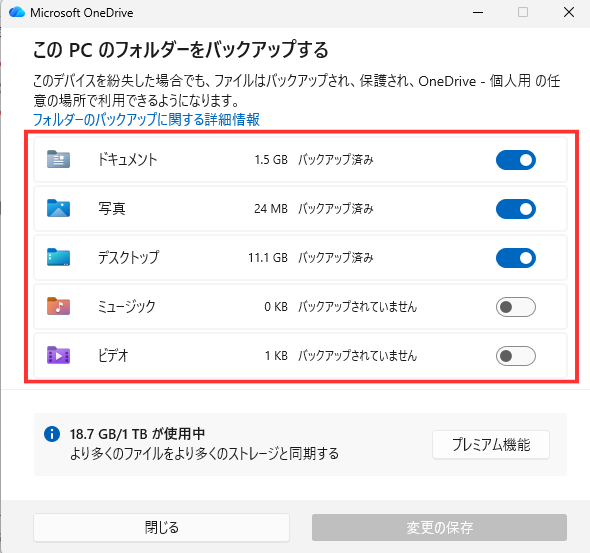Click the Microsoft OneDrive title text
Image resolution: width=590 pixels, height=553 pixels.
click(82, 13)
